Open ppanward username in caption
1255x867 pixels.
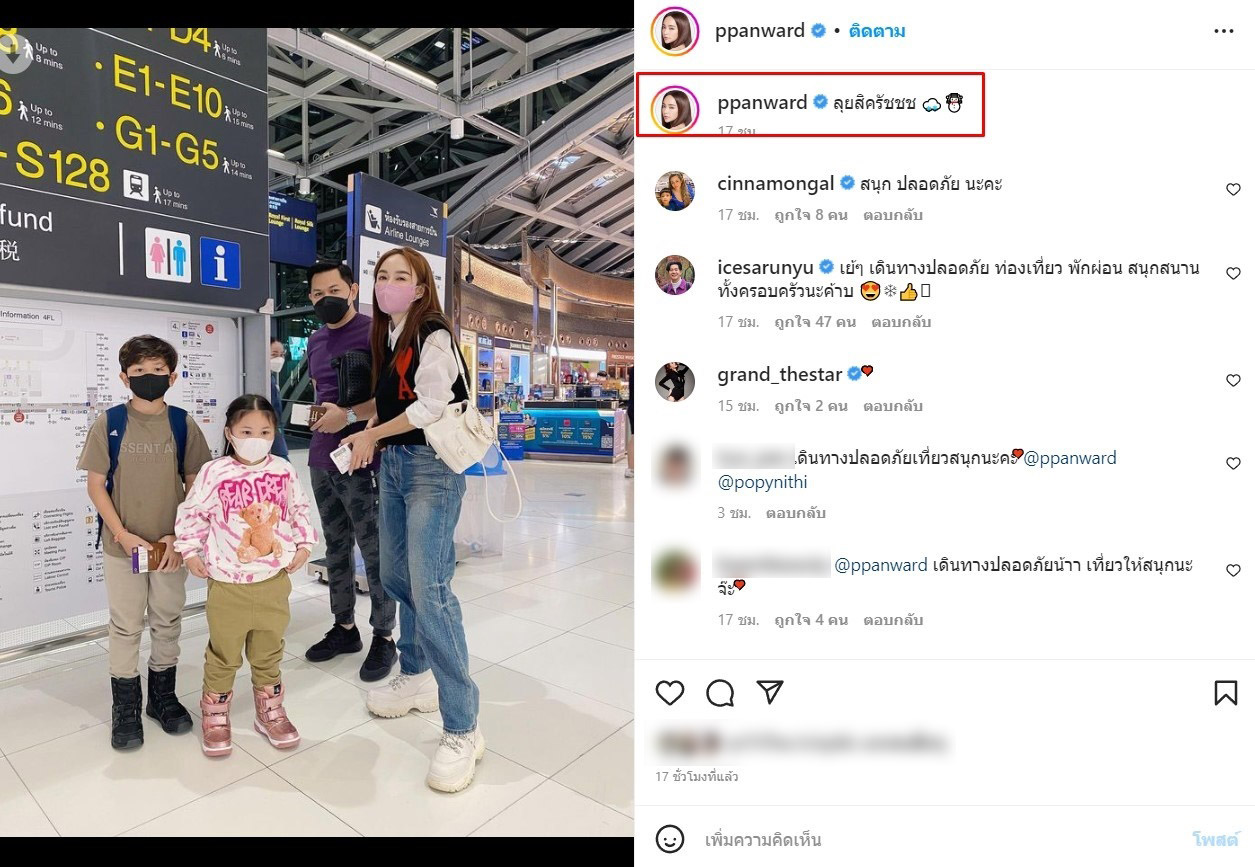762,102
